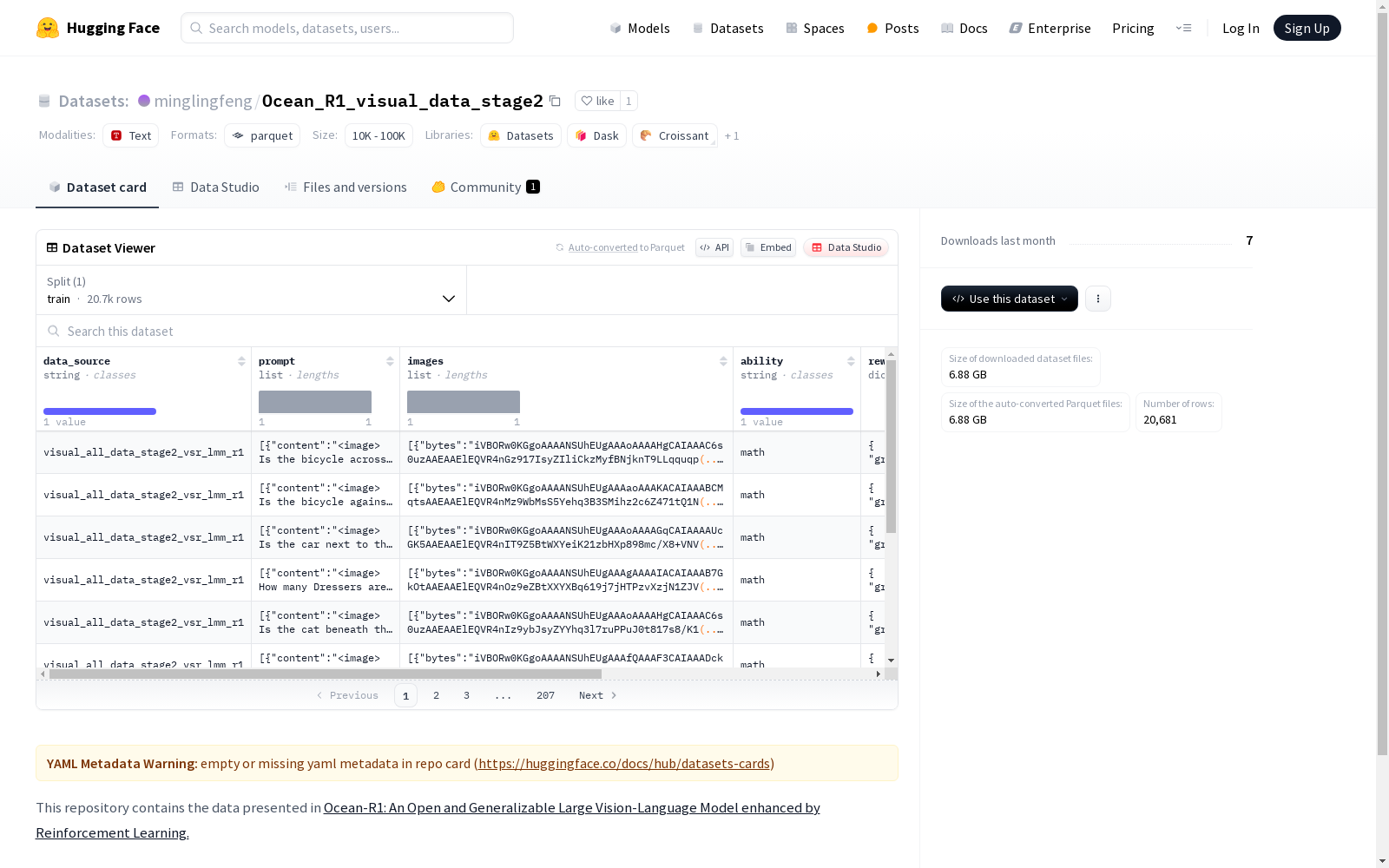Open Spaces in the top navigation
This screenshot has width=1389, height=868.
pyautogui.click(x=814, y=28)
